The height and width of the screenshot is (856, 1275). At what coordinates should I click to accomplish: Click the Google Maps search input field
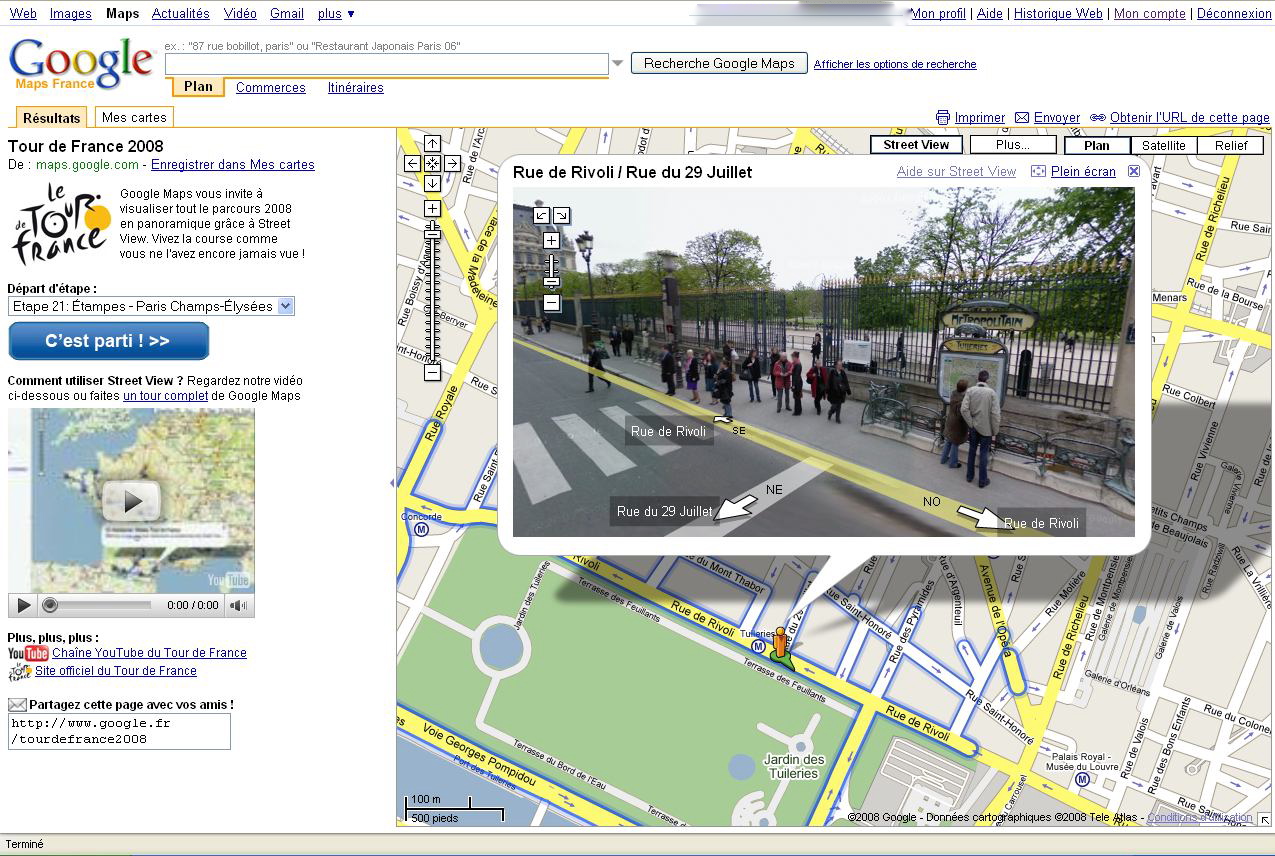pyautogui.click(x=387, y=64)
